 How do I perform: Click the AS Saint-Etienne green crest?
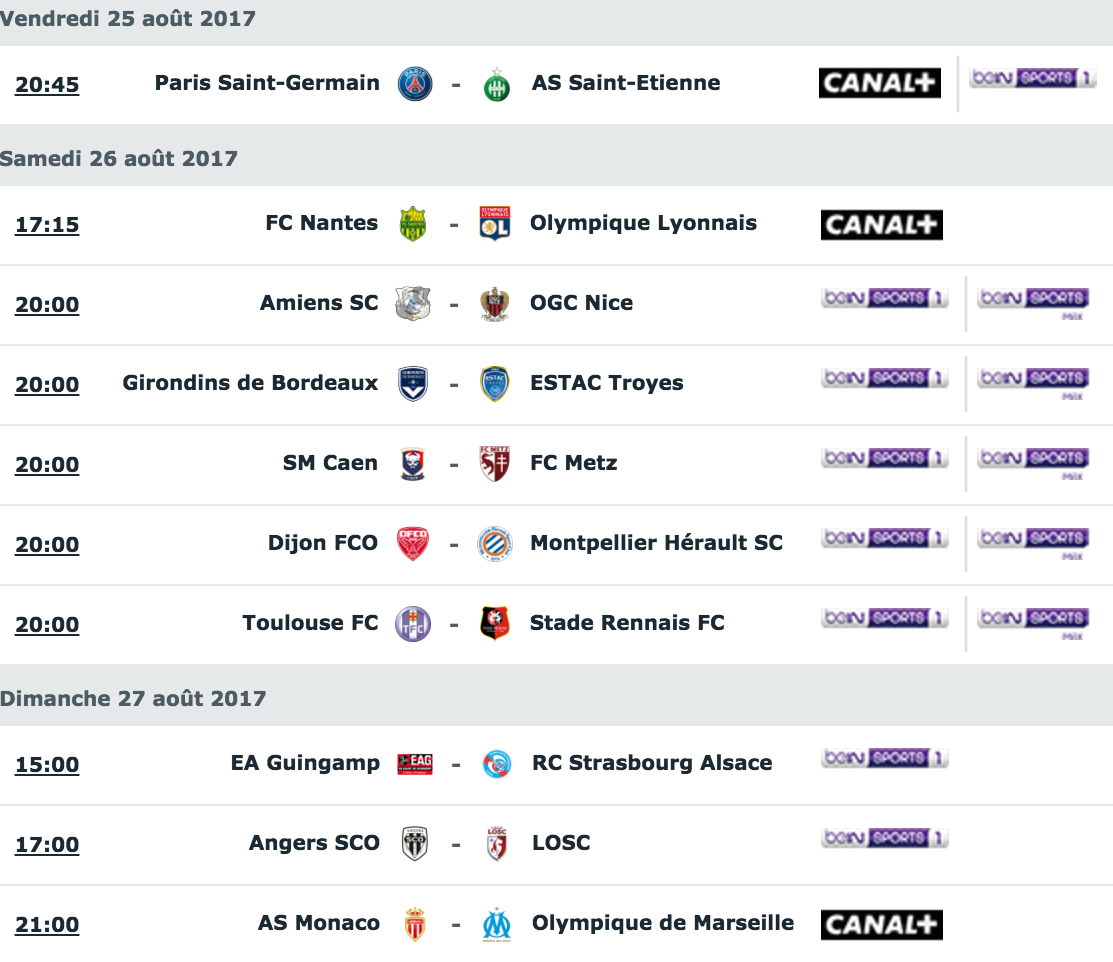(497, 84)
